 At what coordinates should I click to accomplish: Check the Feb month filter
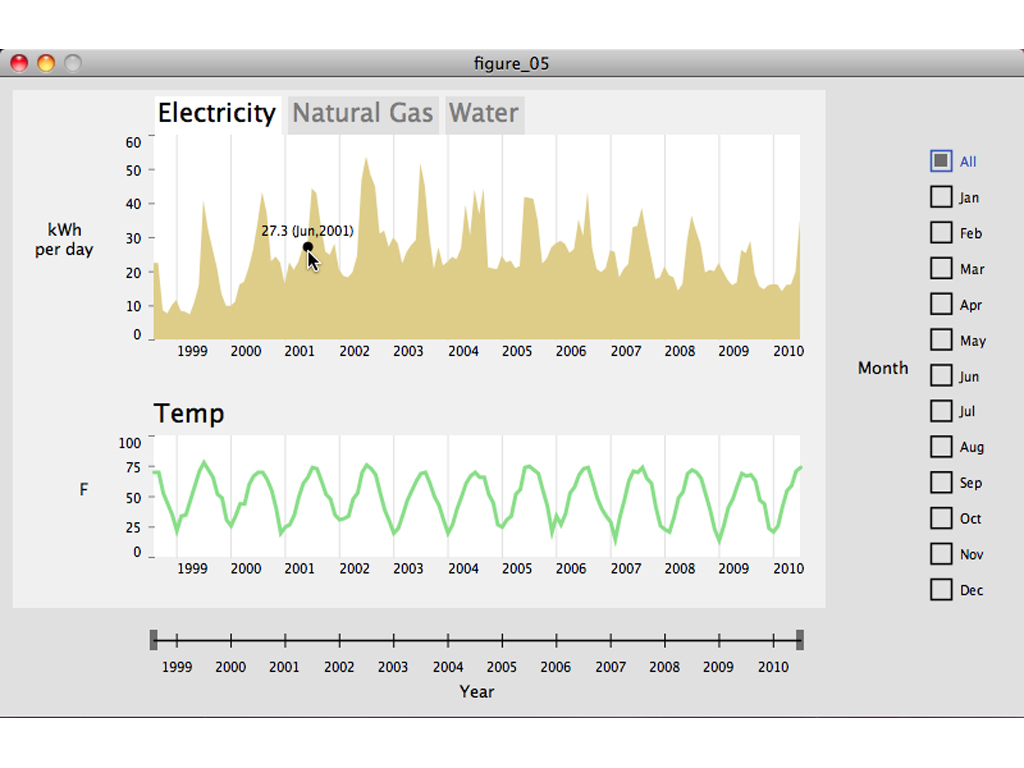point(941,232)
